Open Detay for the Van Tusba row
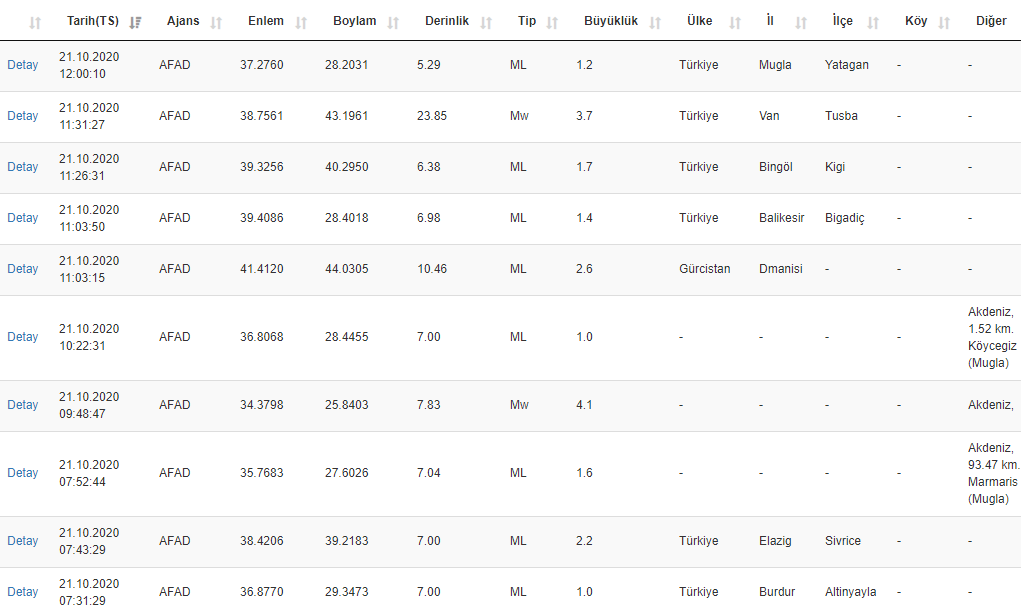1021x613 pixels. click(22, 116)
